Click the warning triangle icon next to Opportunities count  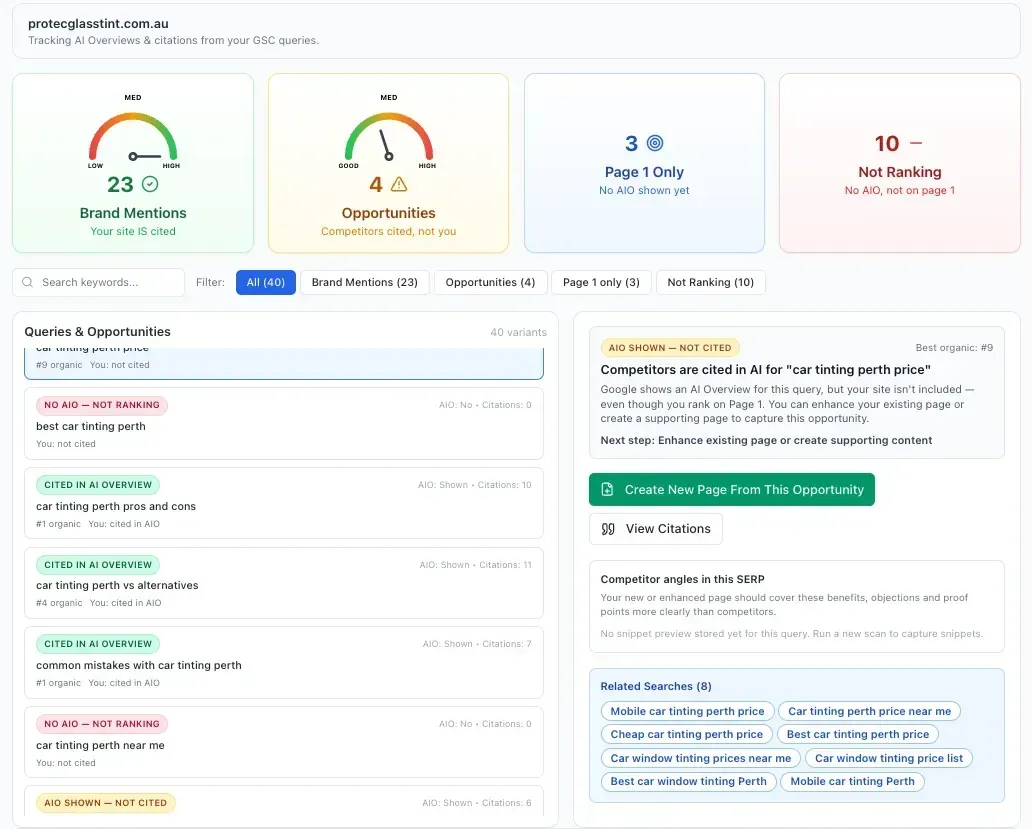point(399,184)
